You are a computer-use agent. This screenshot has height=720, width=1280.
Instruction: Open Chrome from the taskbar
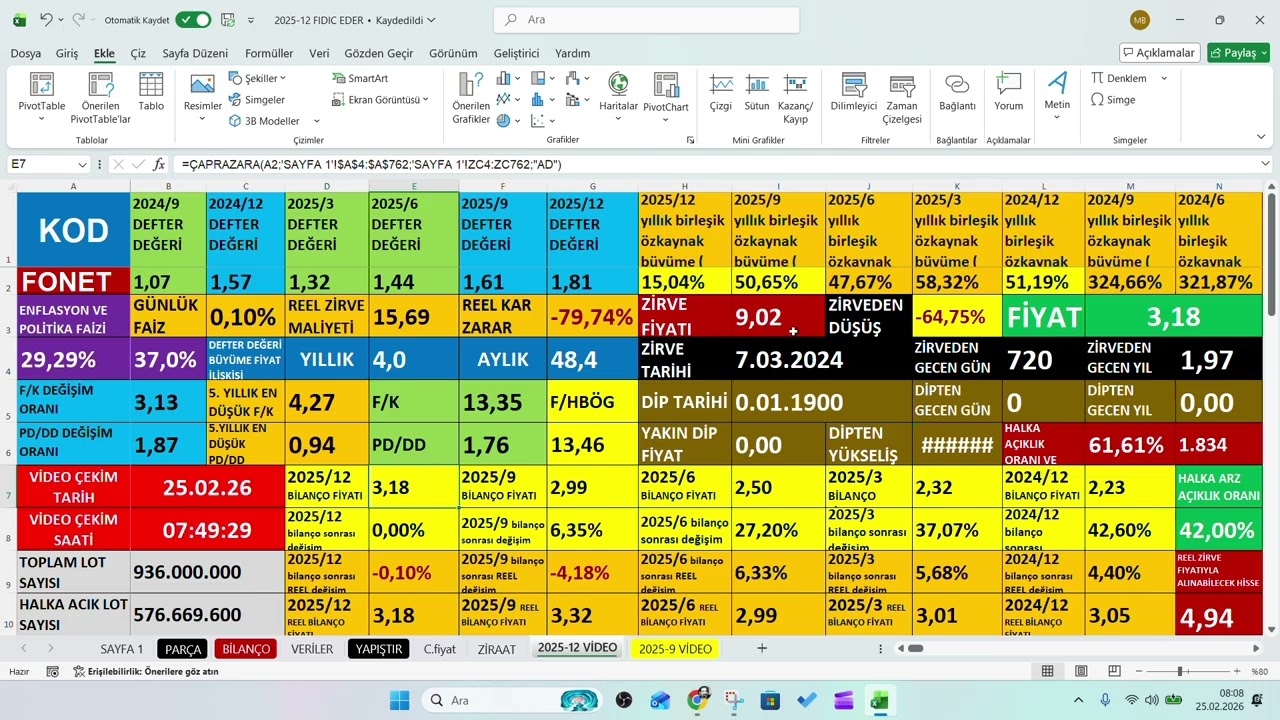tap(698, 700)
